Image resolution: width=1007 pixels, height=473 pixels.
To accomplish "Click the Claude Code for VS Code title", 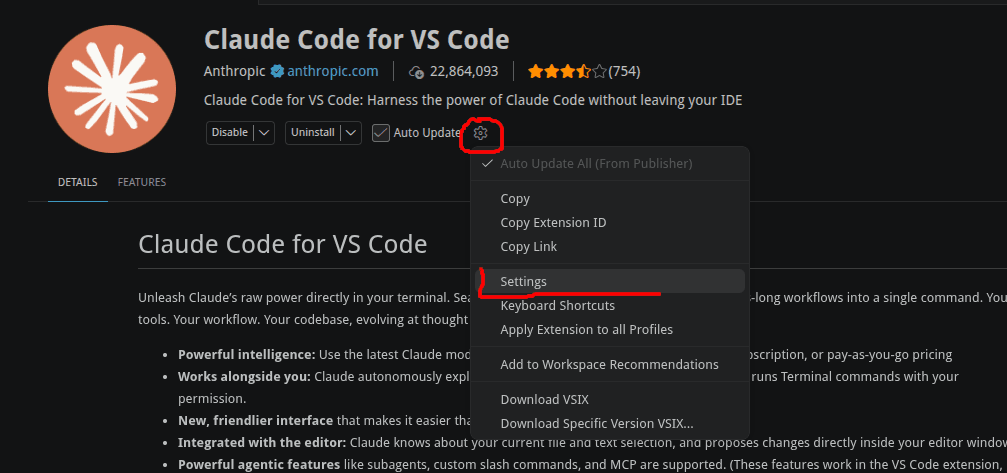I will (356, 40).
